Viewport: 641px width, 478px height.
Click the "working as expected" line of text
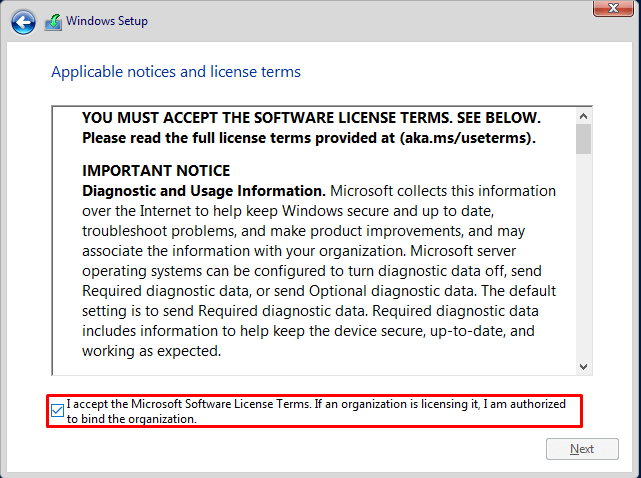pyautogui.click(x=151, y=352)
